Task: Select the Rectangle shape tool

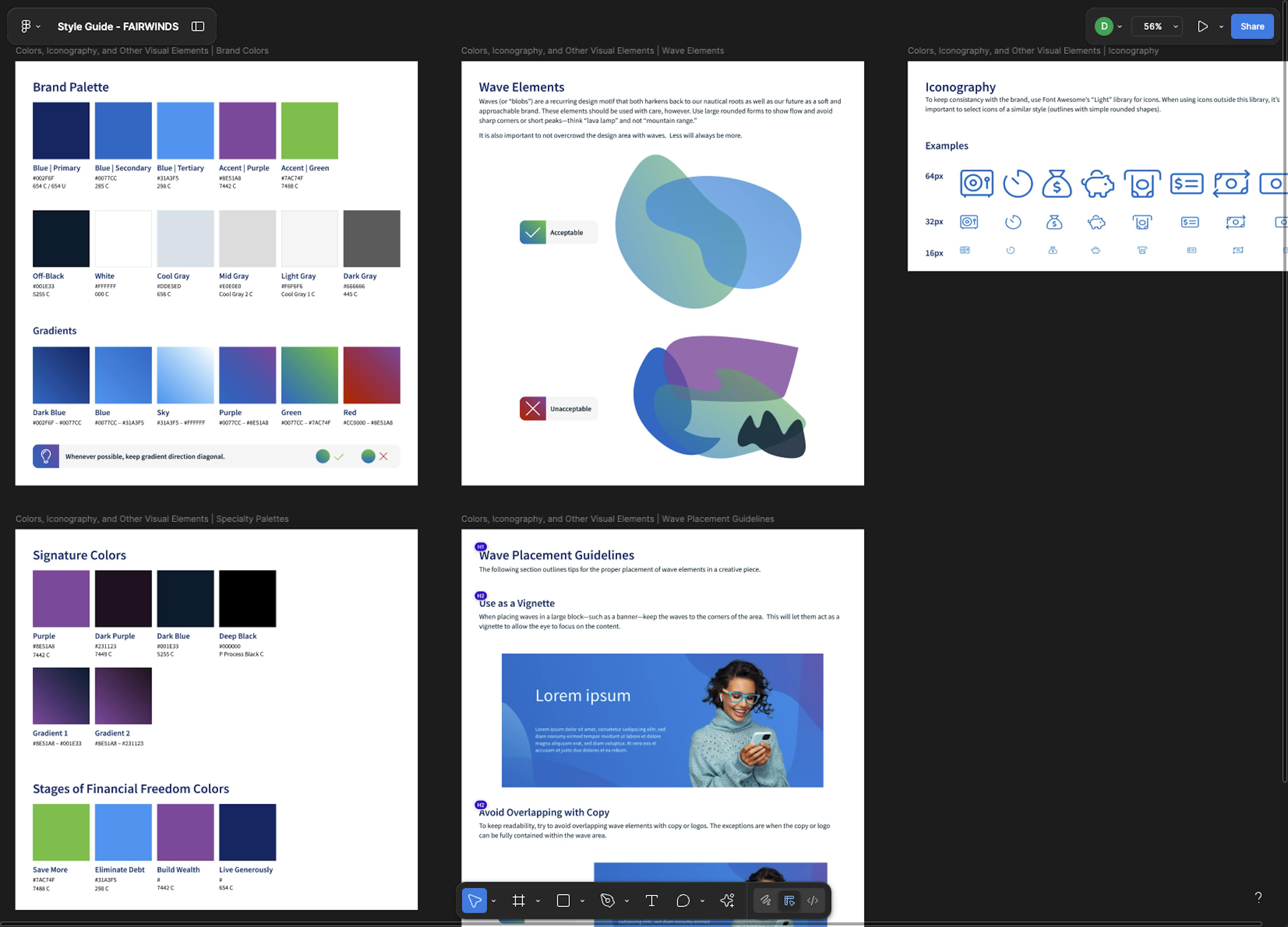Action: [x=563, y=900]
